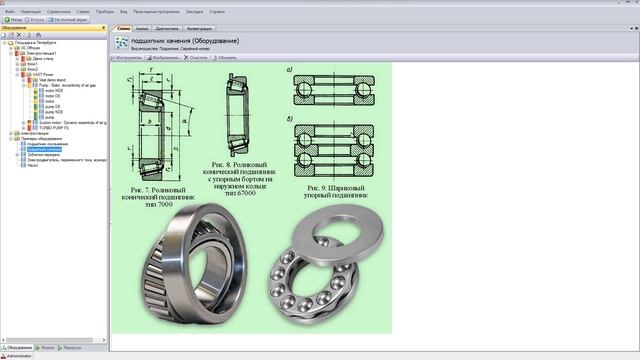The image size is (640, 360).
Task: Collapse the Примеры оборудования node
Action: 11,139
